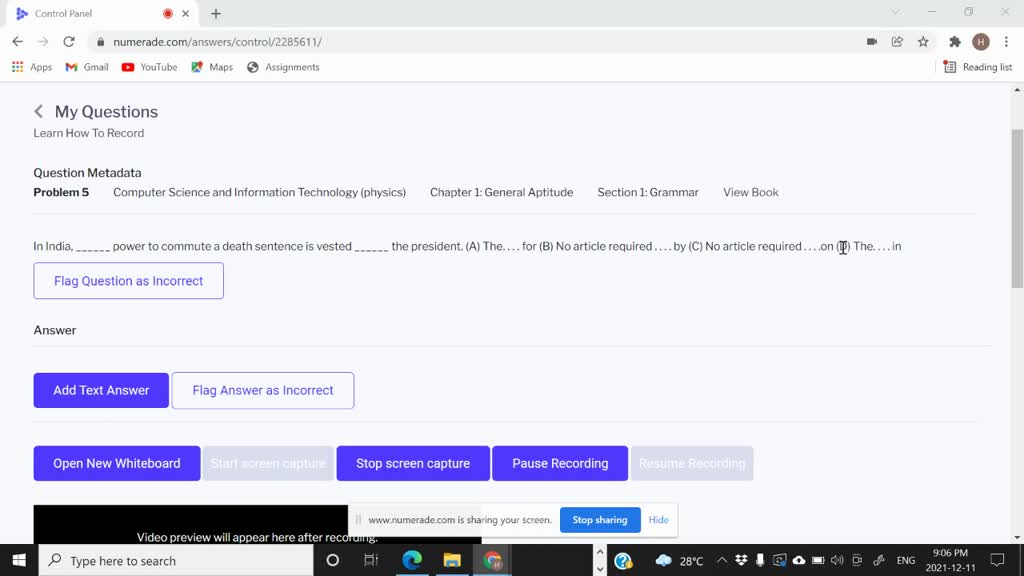Open File Explorer from the taskbar
This screenshot has width=1024, height=576.
[452, 560]
